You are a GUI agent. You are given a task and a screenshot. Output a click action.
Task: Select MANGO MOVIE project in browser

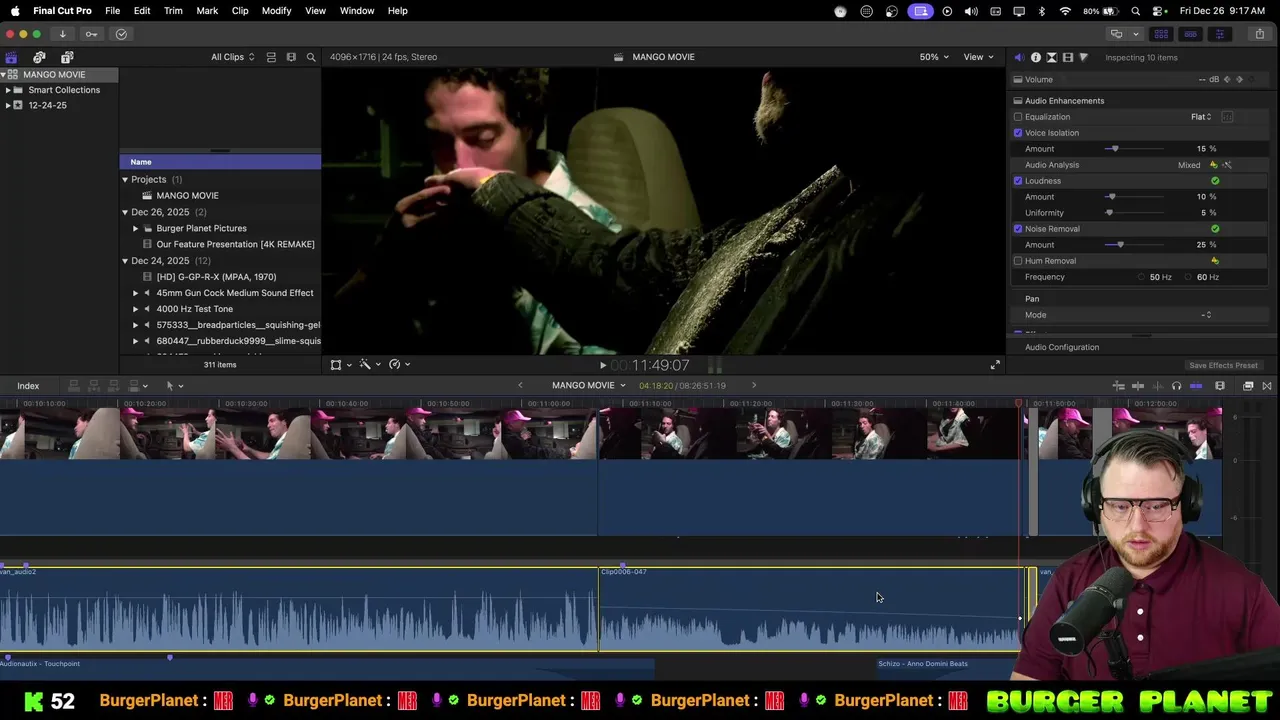(x=187, y=196)
